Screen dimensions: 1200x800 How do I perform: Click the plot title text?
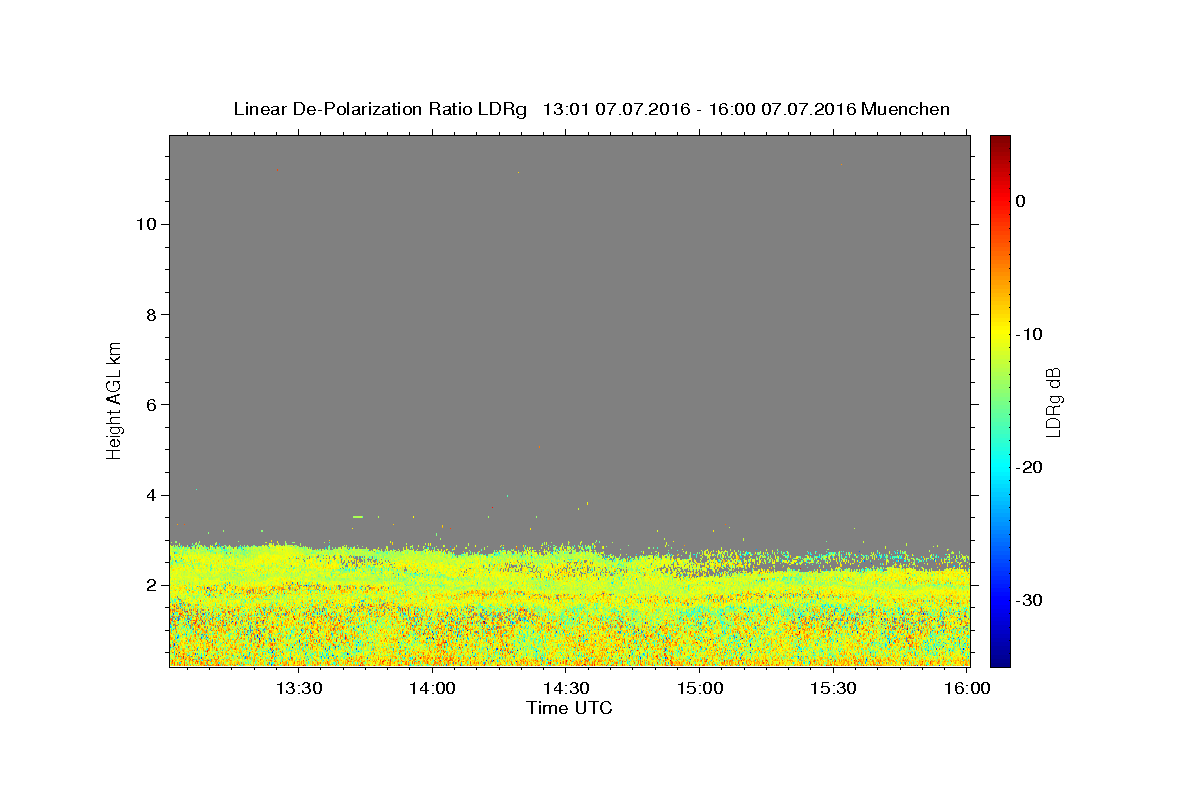click(592, 109)
